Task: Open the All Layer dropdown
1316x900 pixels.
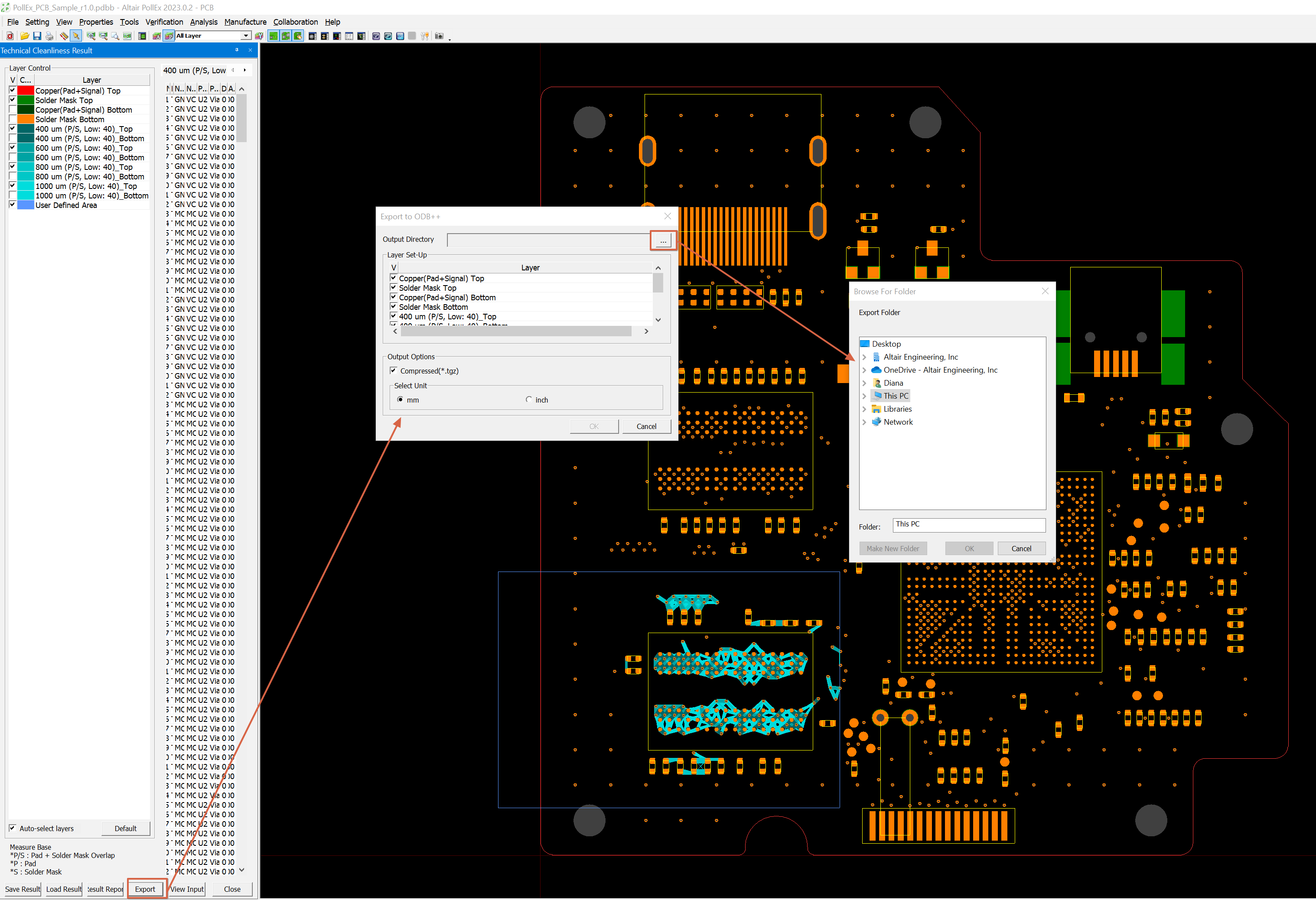Action: [245, 36]
